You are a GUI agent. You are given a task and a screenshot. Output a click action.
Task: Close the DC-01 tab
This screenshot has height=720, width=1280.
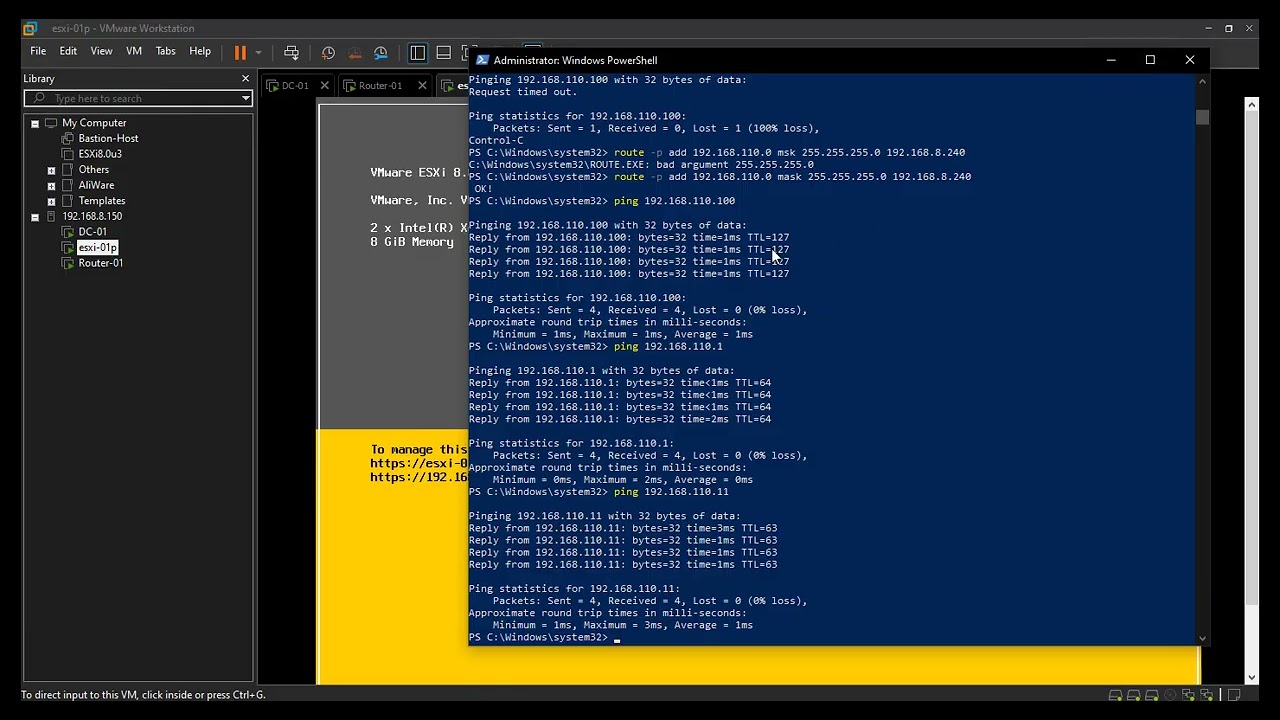tap(324, 85)
